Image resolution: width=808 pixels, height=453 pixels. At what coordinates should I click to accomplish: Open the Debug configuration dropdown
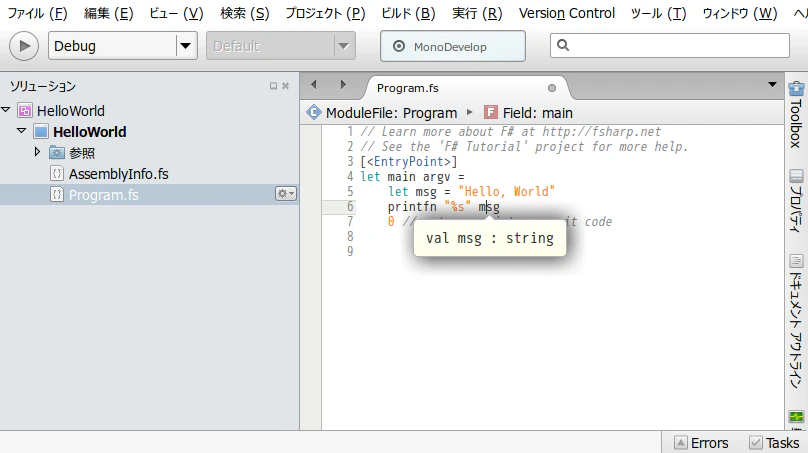pyautogui.click(x=123, y=46)
